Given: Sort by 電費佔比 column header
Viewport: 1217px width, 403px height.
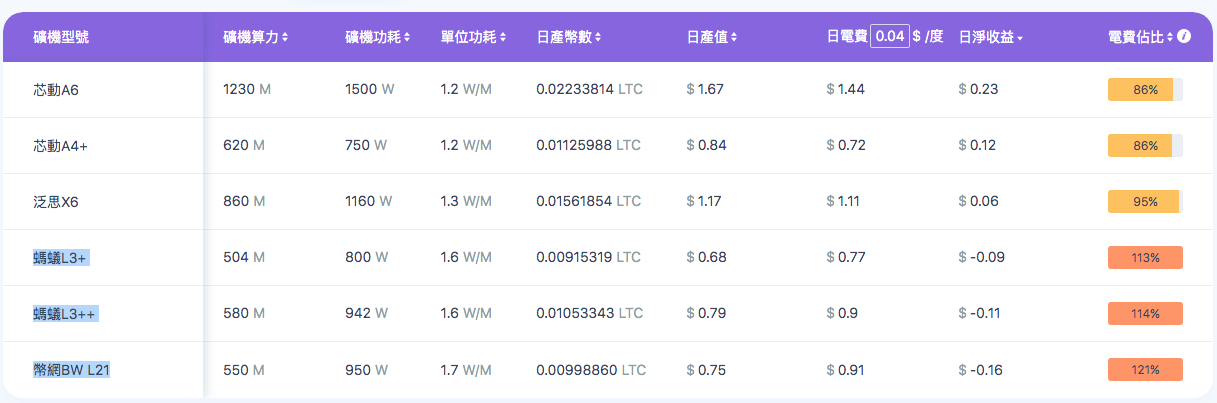Looking at the screenshot, I should click(x=1141, y=37).
